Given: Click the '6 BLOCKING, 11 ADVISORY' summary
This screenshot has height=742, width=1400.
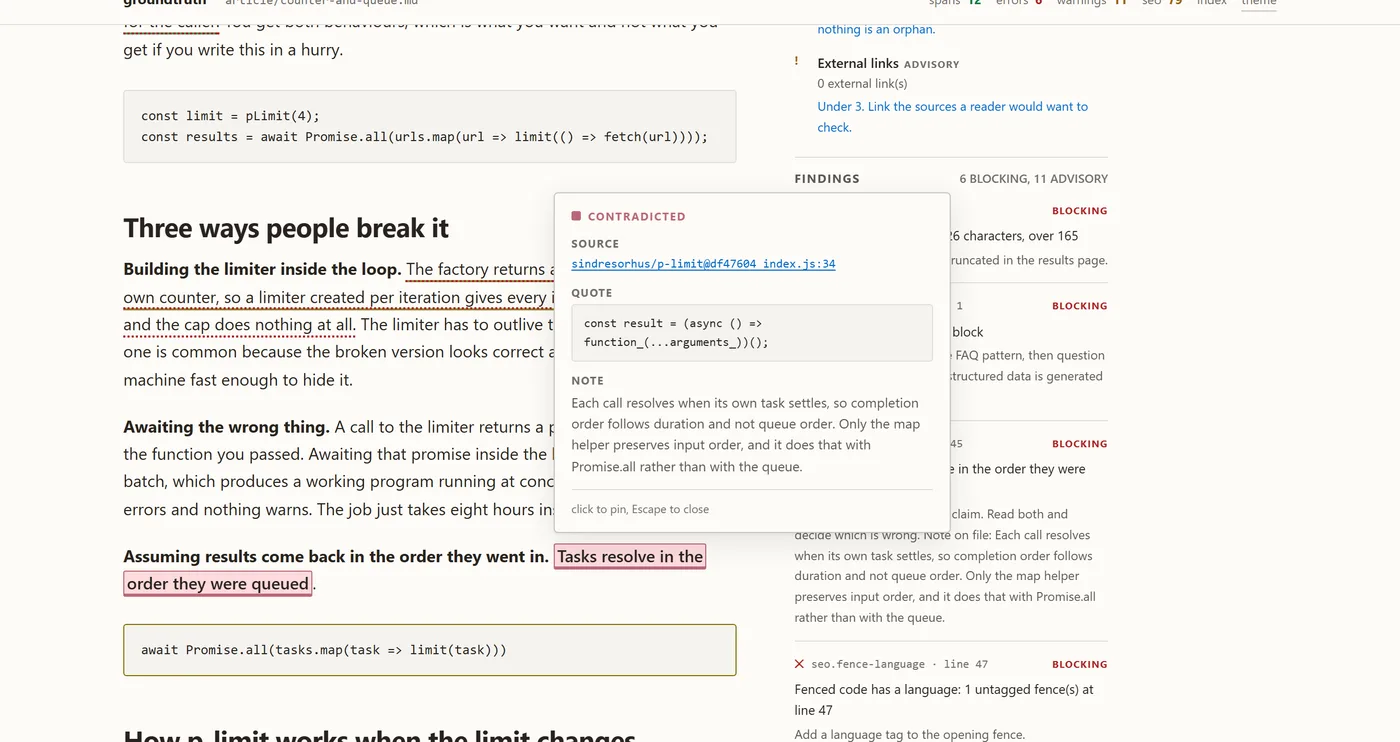Looking at the screenshot, I should (1033, 179).
